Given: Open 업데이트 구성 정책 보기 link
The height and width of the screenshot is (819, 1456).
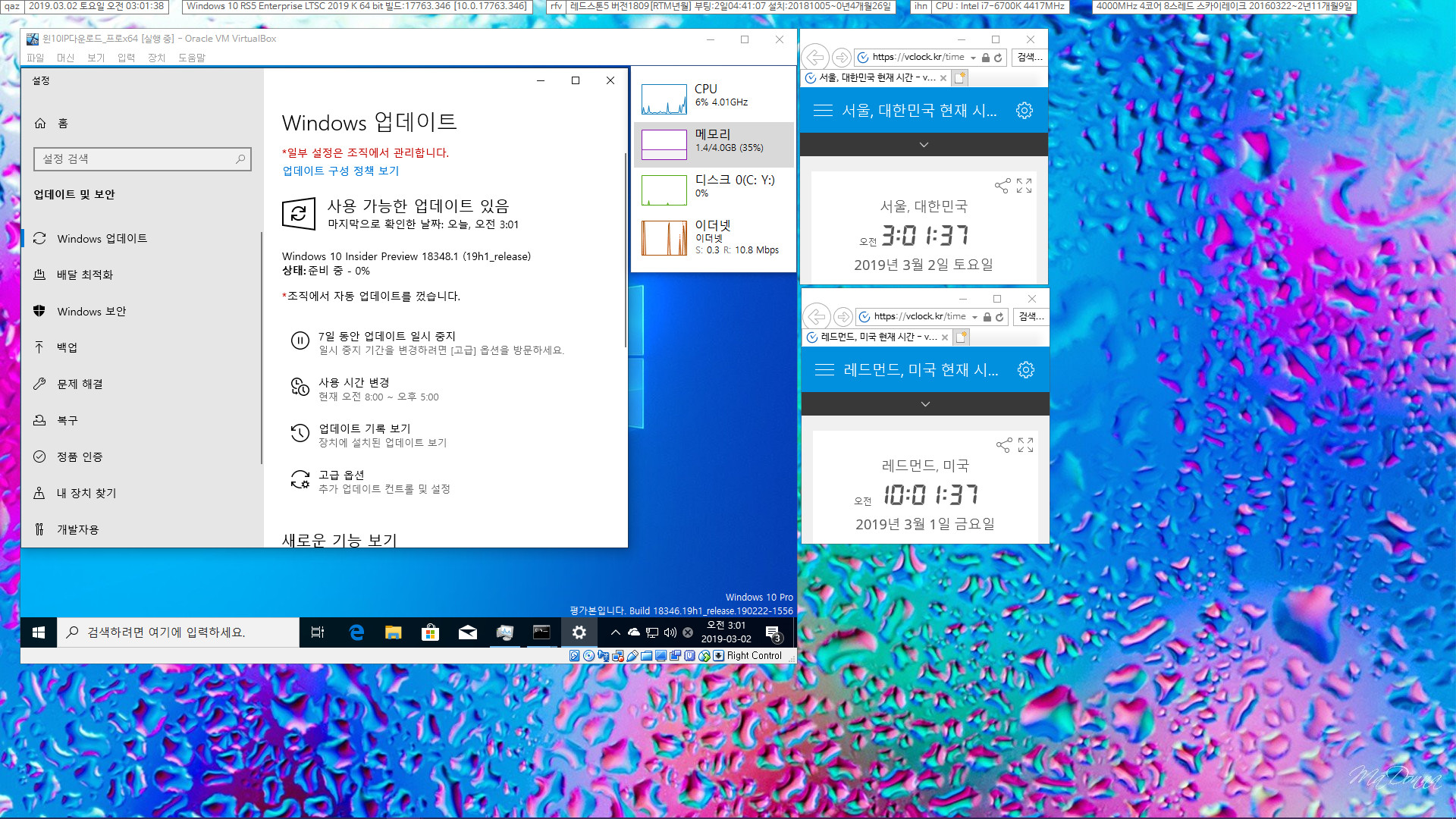Looking at the screenshot, I should pos(340,171).
